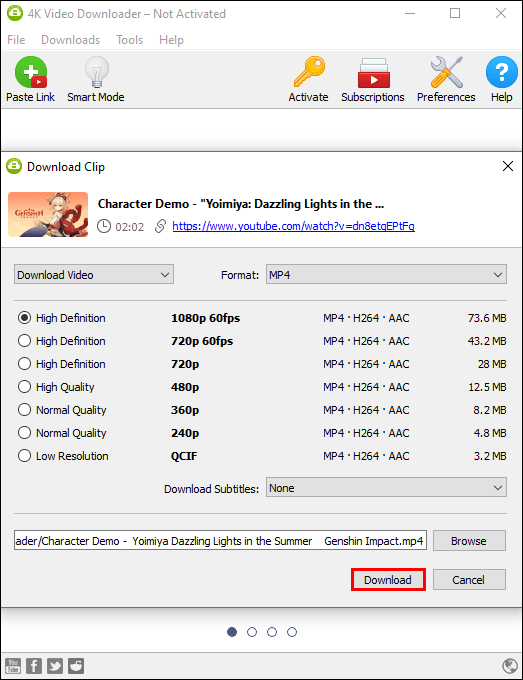Open the Downloads menu
Screen dimensions: 523x680
tap(71, 40)
